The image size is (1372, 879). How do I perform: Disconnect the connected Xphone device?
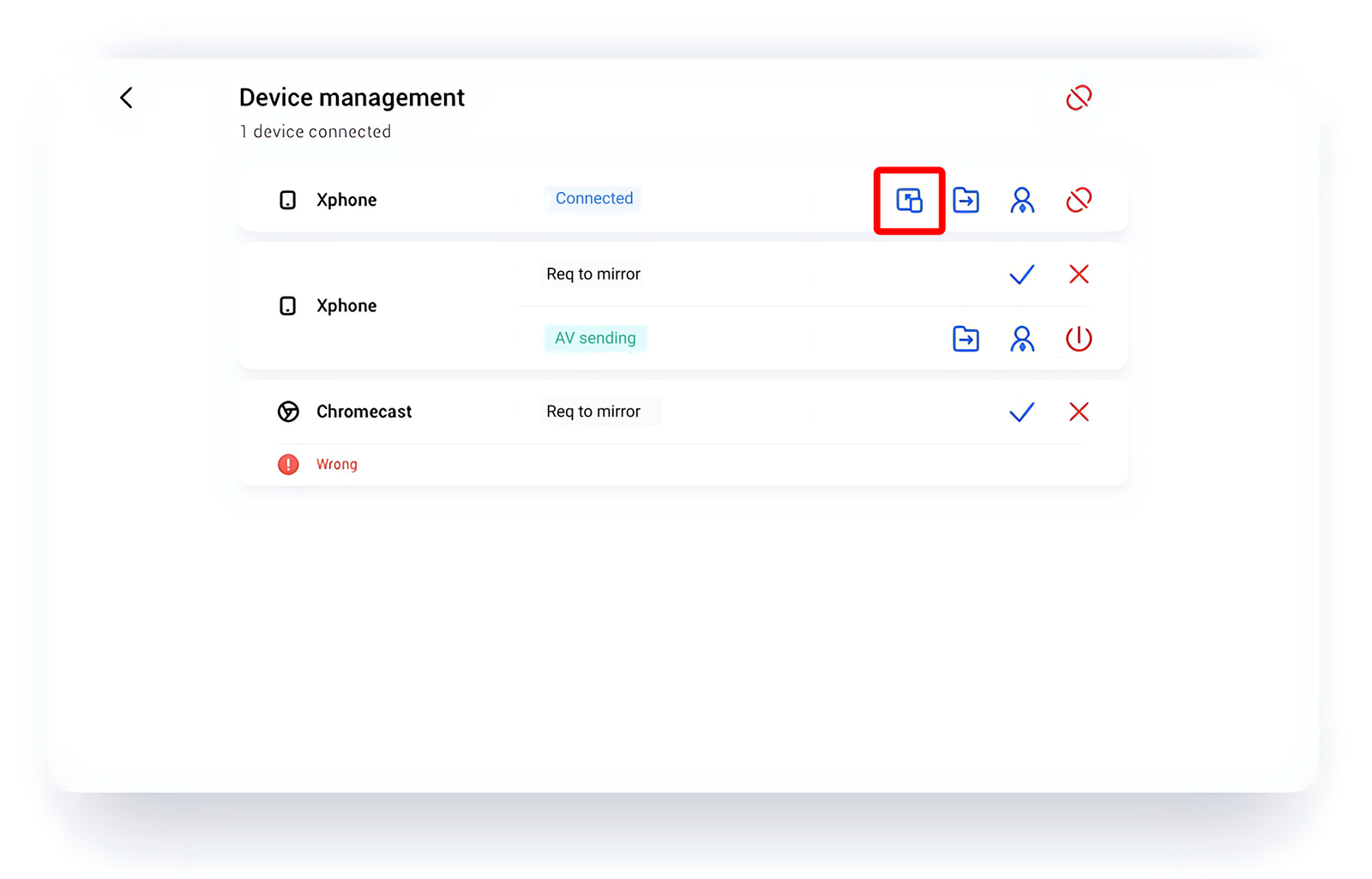click(x=1078, y=201)
